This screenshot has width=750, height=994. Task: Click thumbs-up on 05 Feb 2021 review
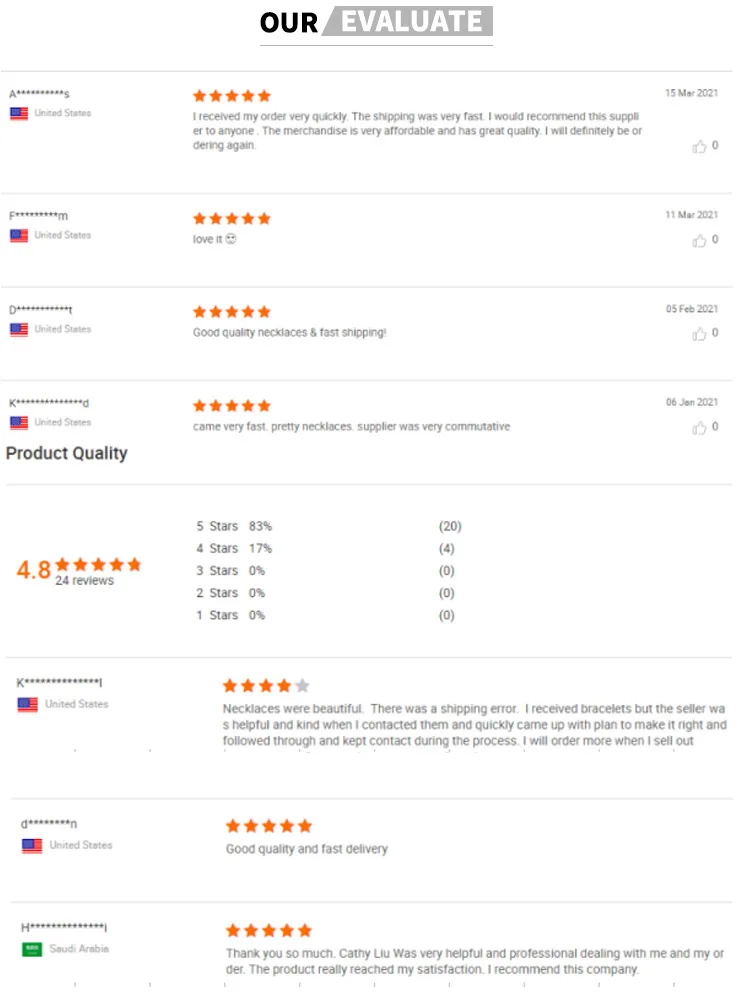(x=699, y=334)
